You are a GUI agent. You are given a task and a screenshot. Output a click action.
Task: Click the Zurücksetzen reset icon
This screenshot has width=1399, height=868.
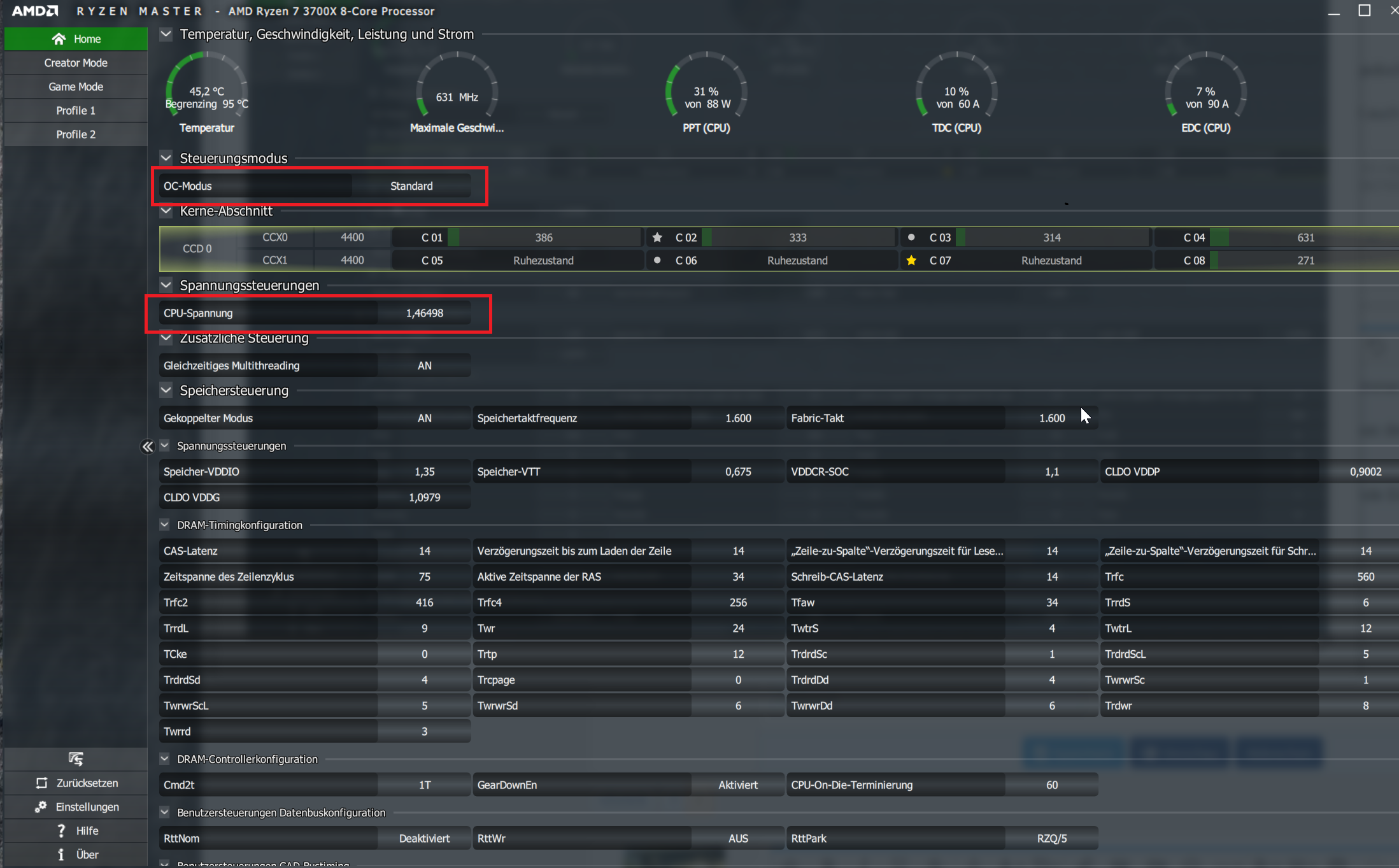coord(42,783)
